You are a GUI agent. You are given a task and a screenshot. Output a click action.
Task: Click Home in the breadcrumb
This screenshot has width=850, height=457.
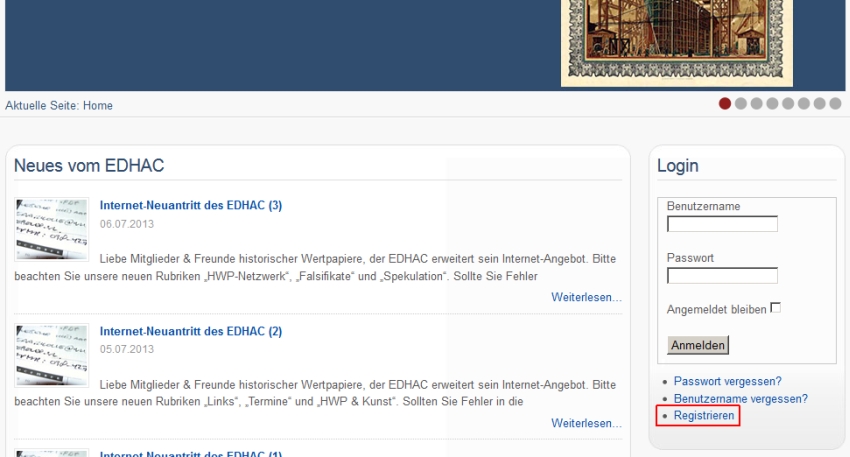point(98,105)
